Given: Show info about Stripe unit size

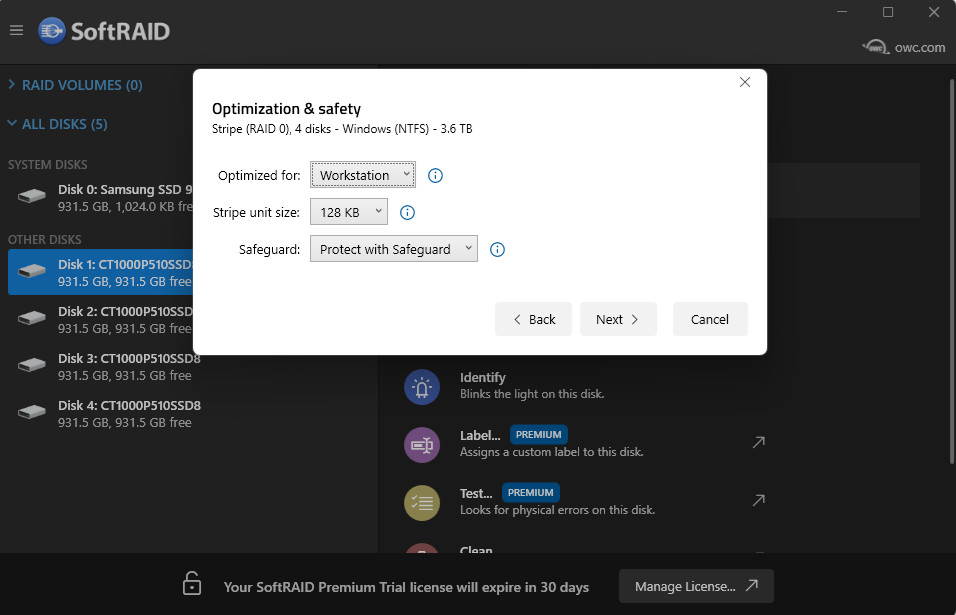Looking at the screenshot, I should [x=407, y=213].
